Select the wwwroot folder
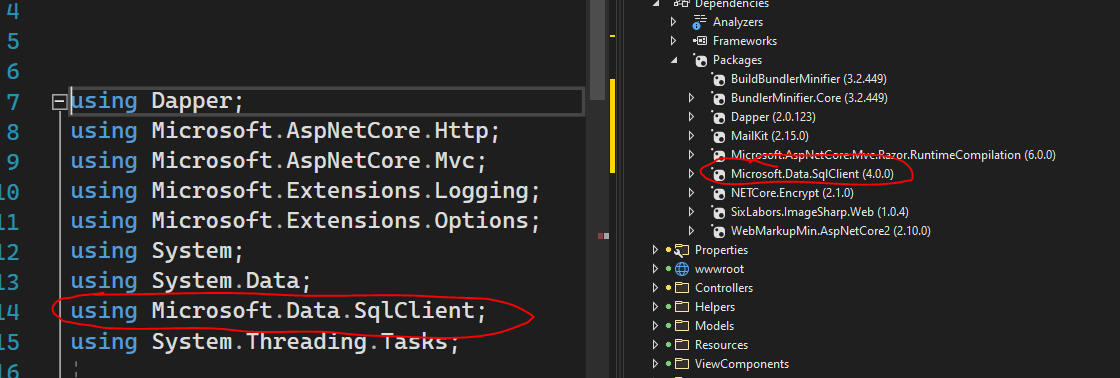Image resolution: width=1120 pixels, height=378 pixels. tap(718, 269)
